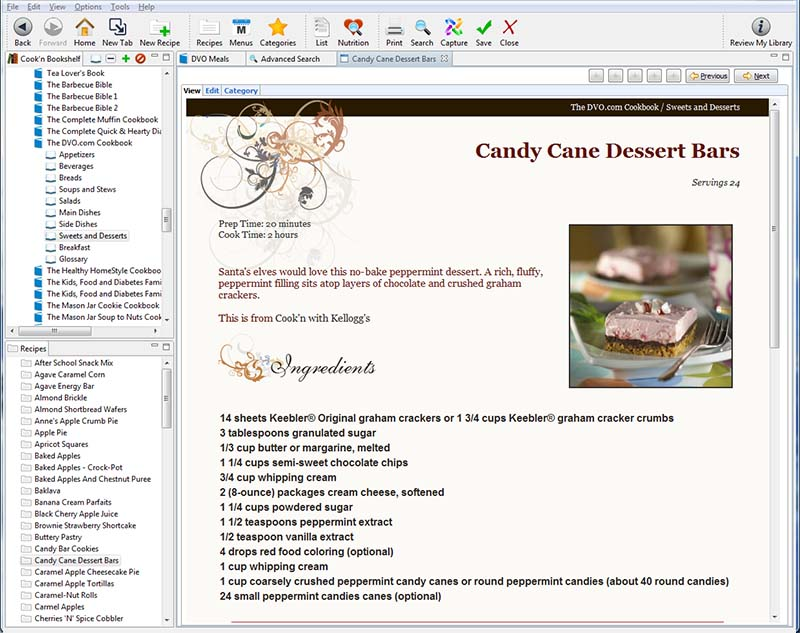The image size is (800, 633).
Task: Open the Baklava recipe in list
Action: [49, 490]
